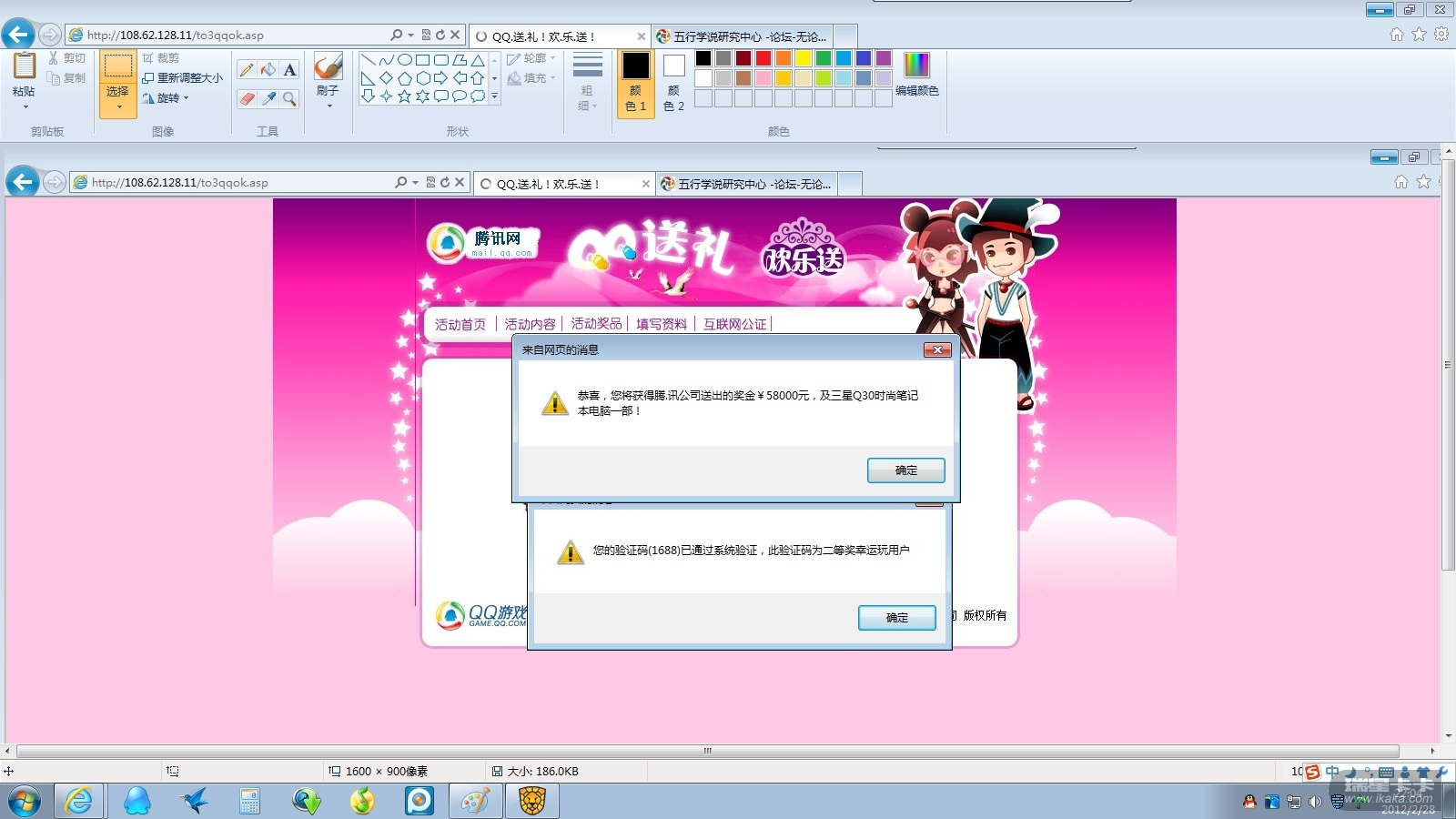Set Color 1 (颜色 1) as active

click(635, 82)
